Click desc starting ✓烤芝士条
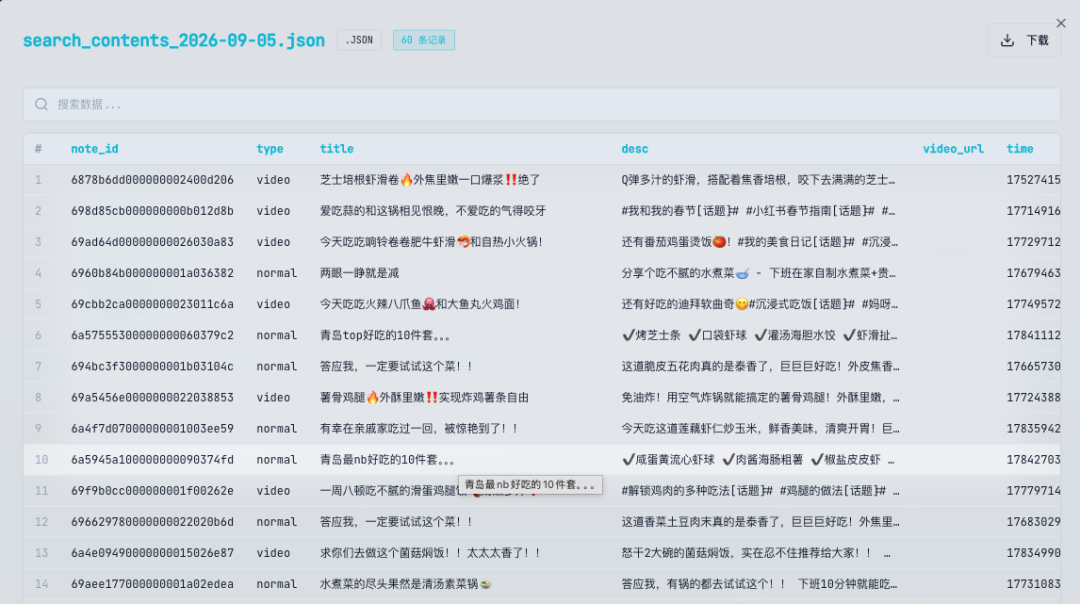 (759, 335)
